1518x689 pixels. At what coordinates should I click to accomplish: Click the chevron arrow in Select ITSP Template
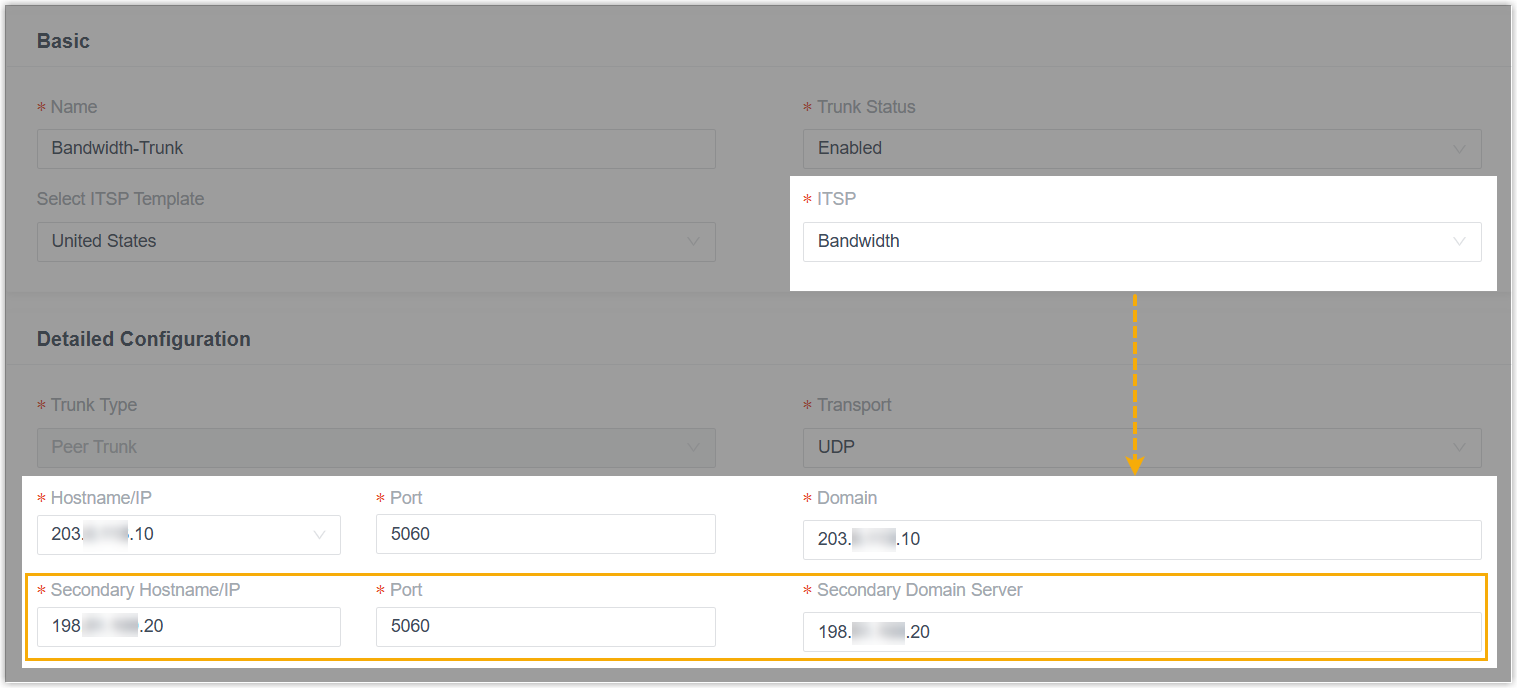(693, 242)
